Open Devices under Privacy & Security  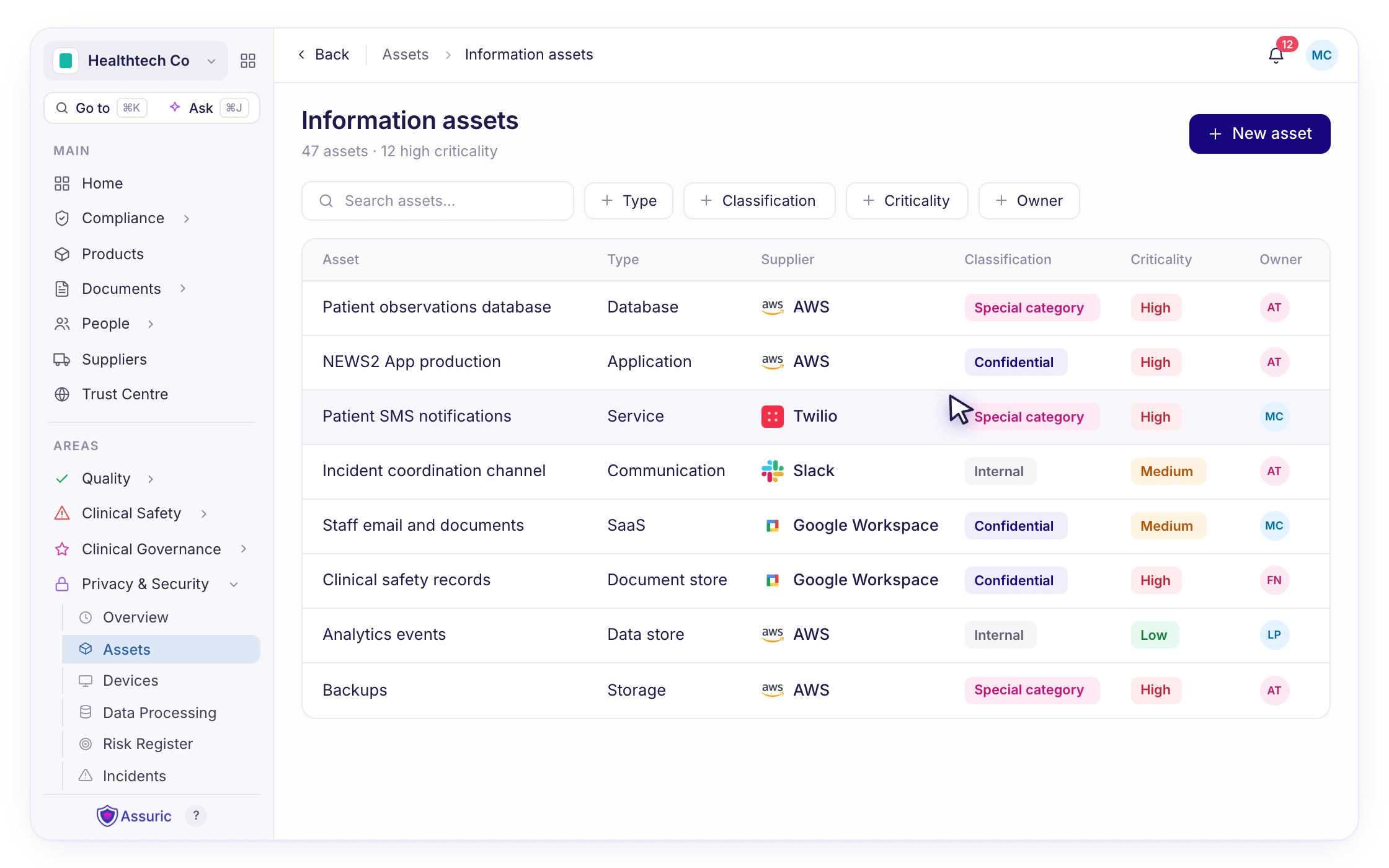coord(130,681)
